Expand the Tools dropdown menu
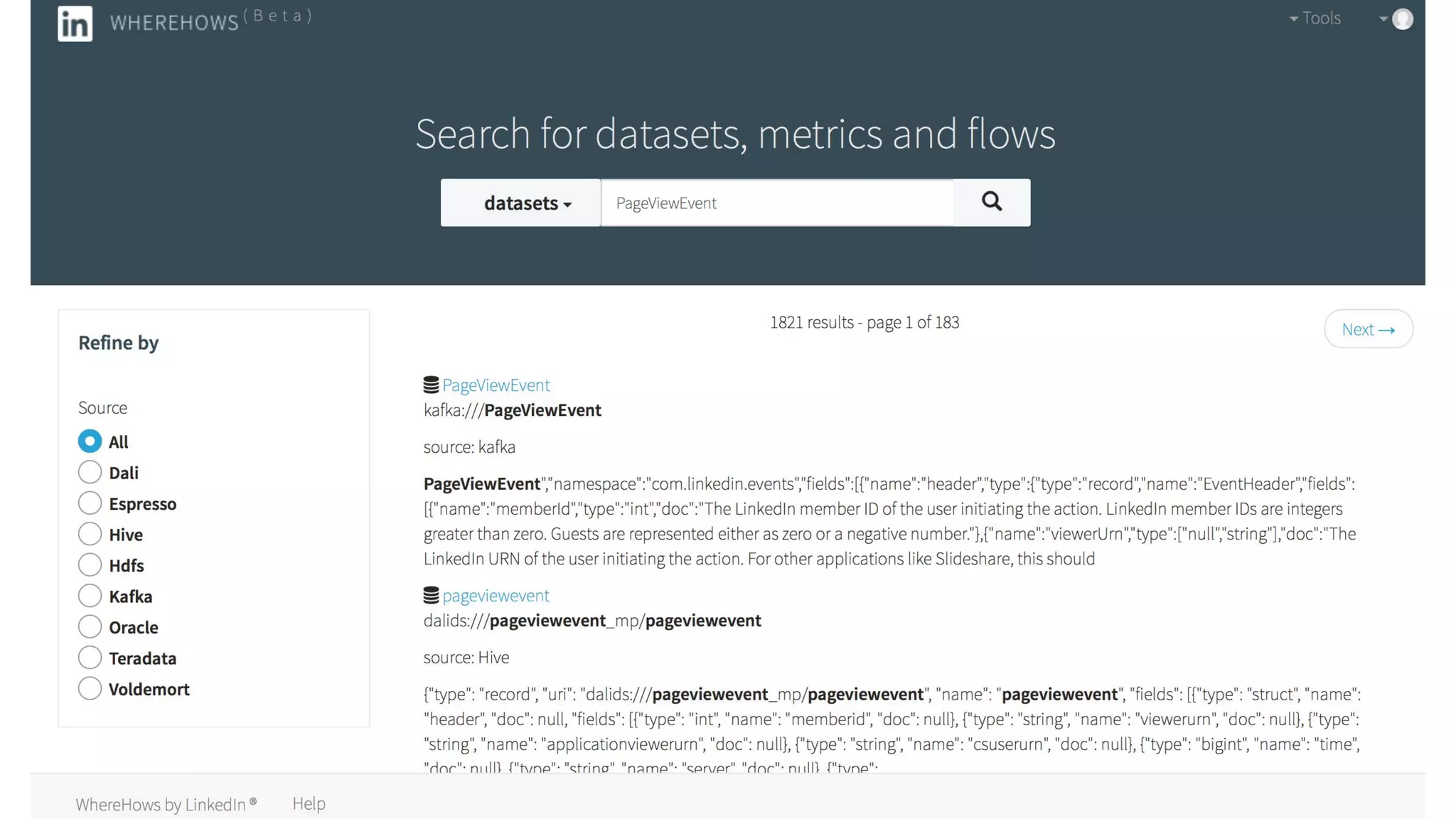This screenshot has height=819, width=1456. click(1315, 18)
